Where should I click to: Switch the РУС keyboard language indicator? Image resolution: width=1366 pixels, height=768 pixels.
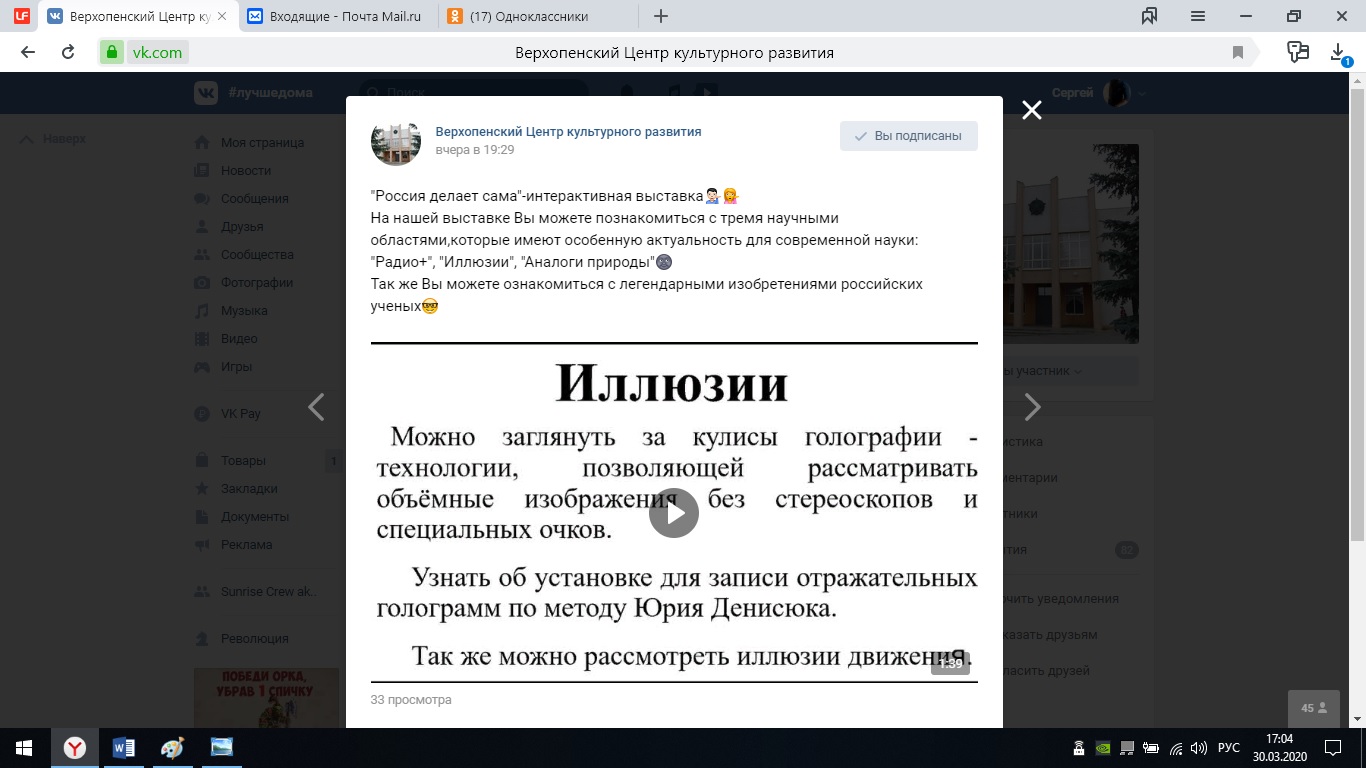point(1228,748)
